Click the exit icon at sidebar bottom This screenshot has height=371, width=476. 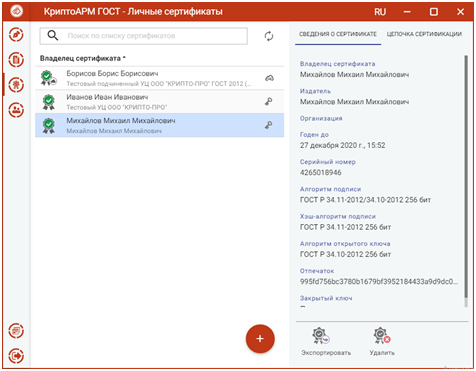click(16, 356)
